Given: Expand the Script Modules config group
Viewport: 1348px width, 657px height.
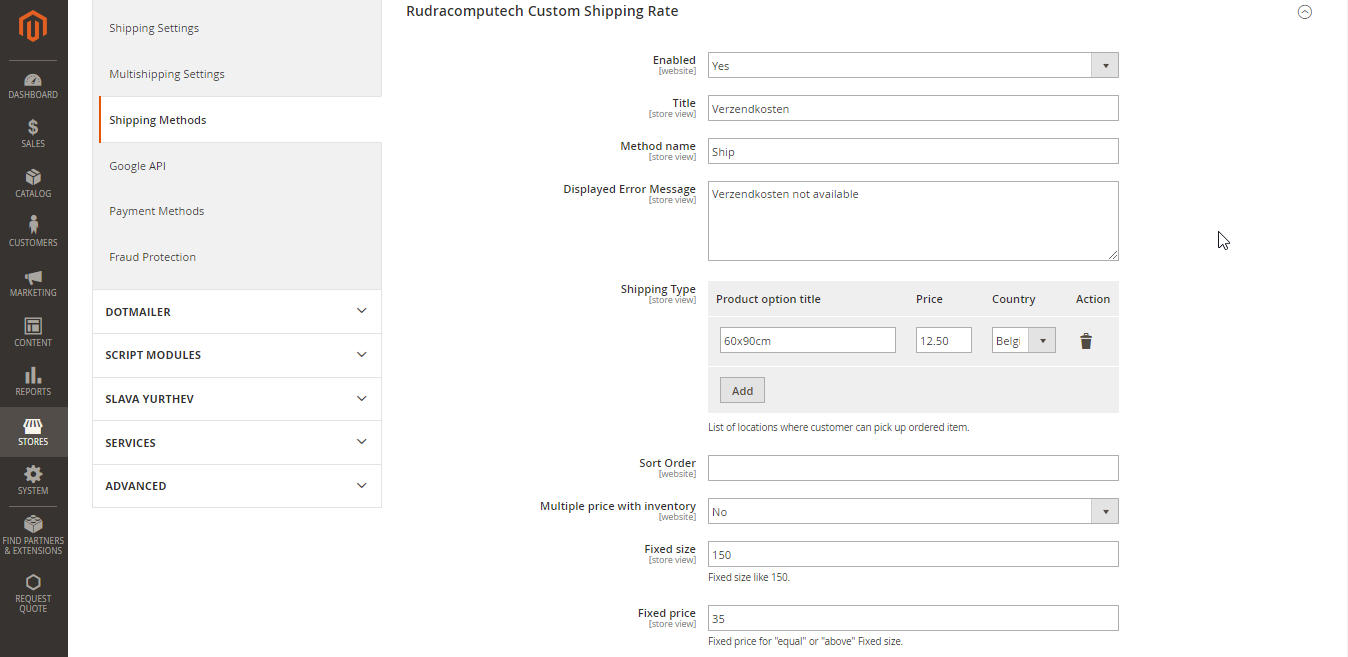Looking at the screenshot, I should pyautogui.click(x=236, y=355).
